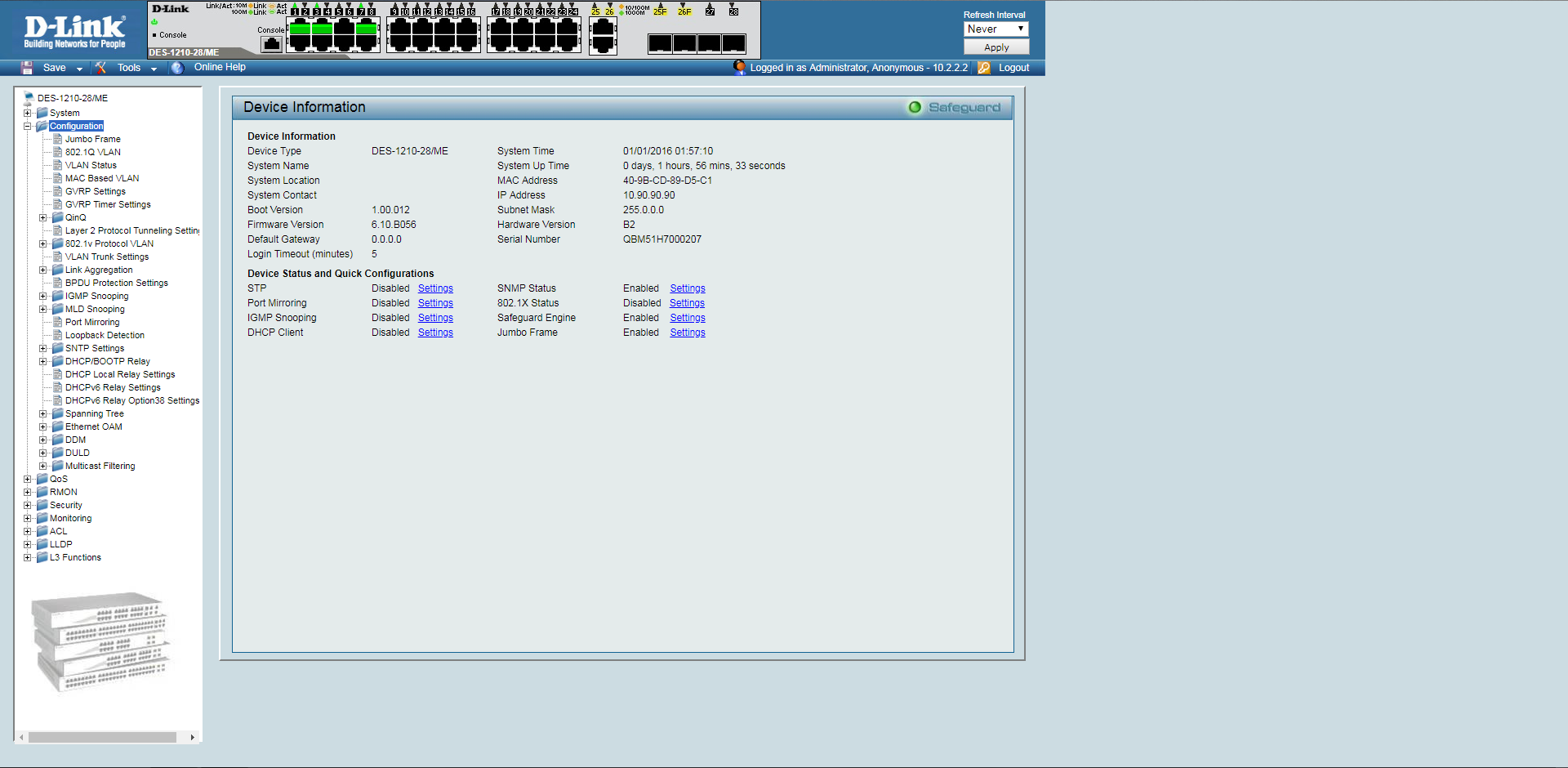Expand the IGMP Snooping node
This screenshot has height=768, width=1568.
[43, 296]
